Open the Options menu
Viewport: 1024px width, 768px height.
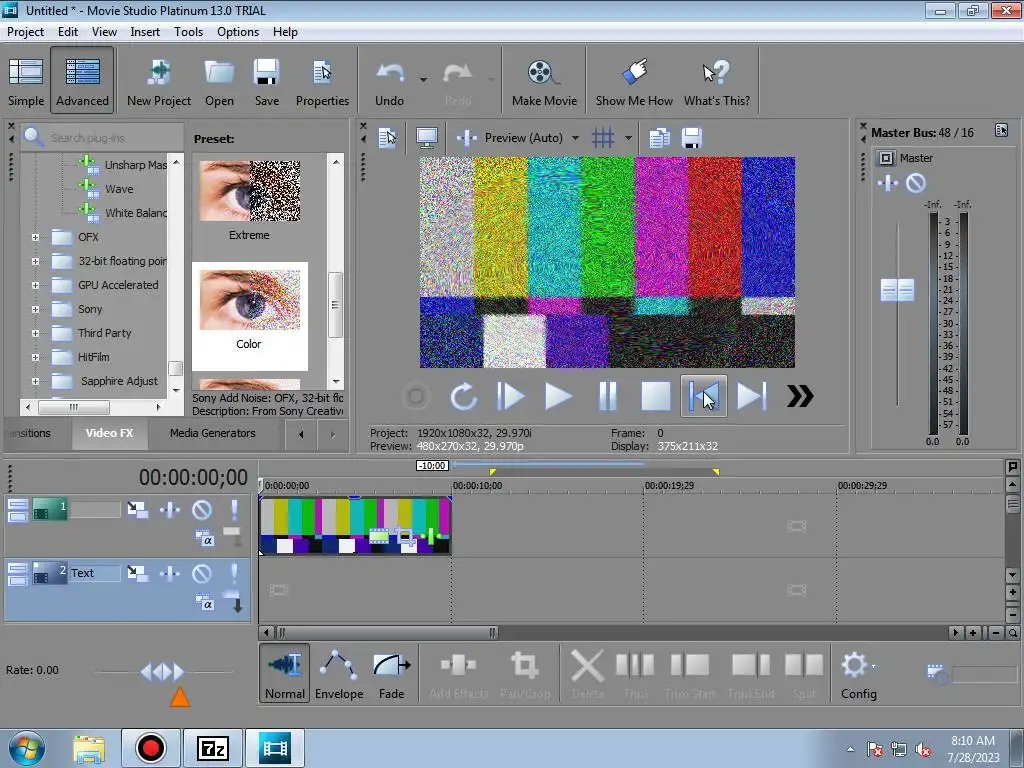(238, 31)
